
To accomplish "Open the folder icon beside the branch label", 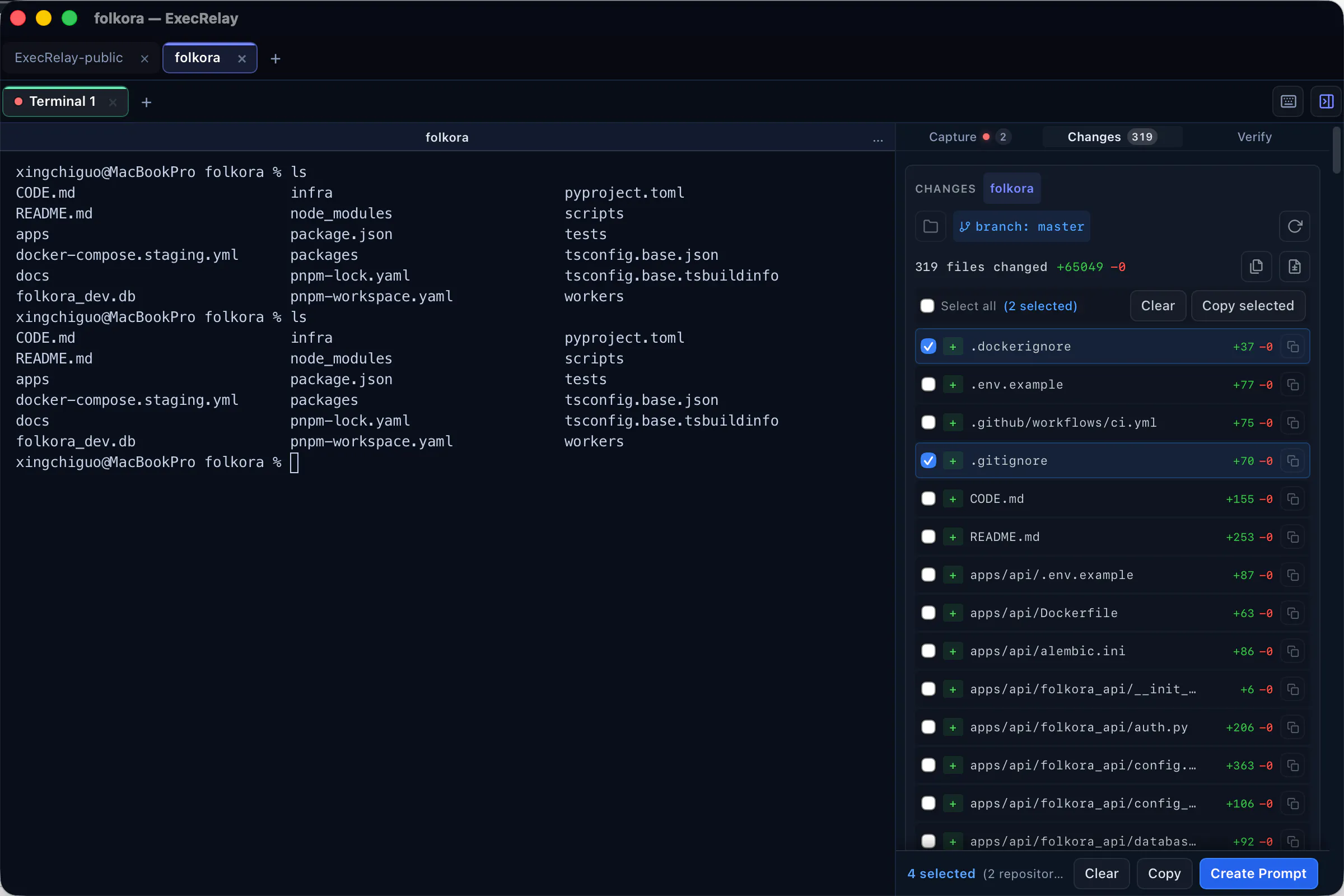I will (930, 227).
